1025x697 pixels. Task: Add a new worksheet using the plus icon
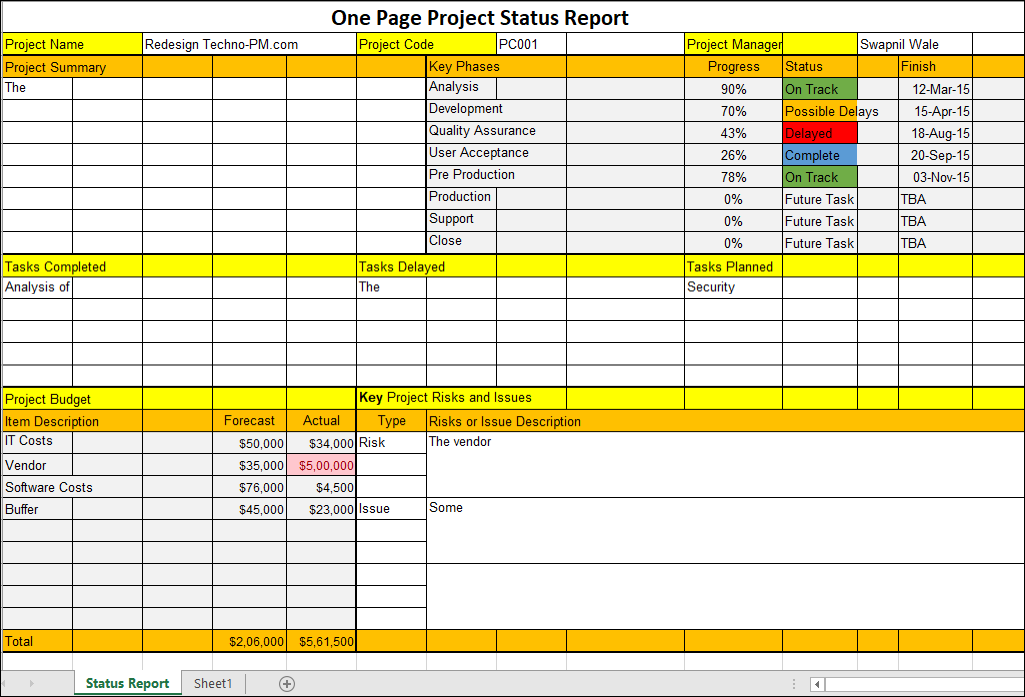287,683
